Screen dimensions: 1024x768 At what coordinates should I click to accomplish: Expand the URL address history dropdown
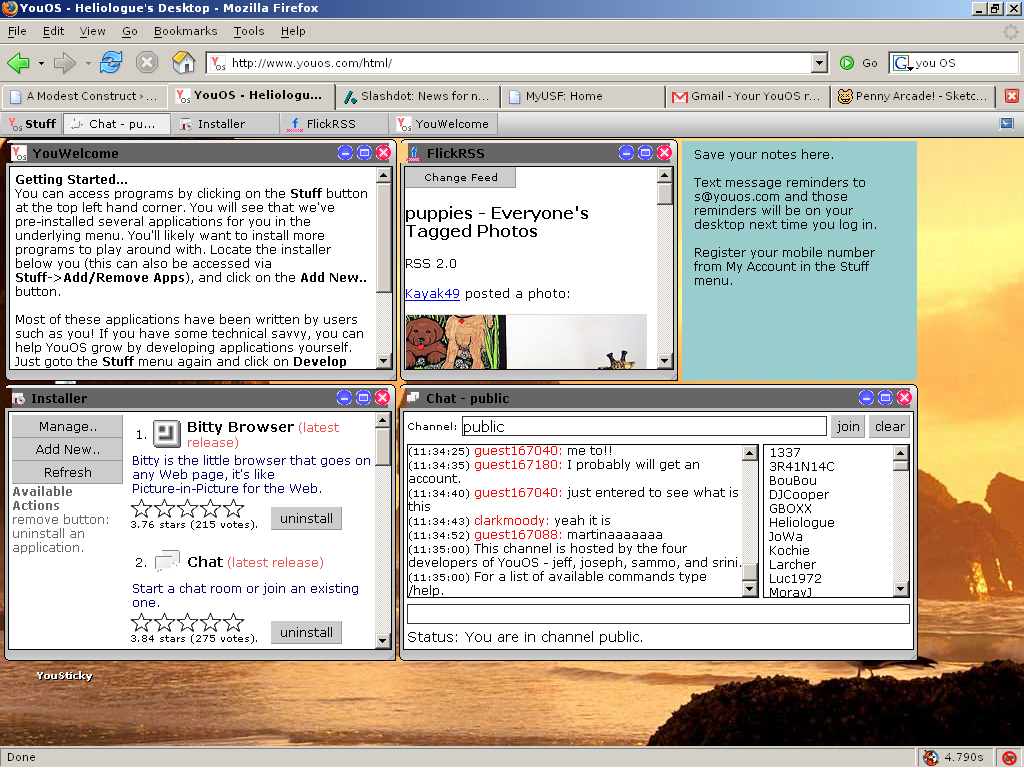click(819, 63)
